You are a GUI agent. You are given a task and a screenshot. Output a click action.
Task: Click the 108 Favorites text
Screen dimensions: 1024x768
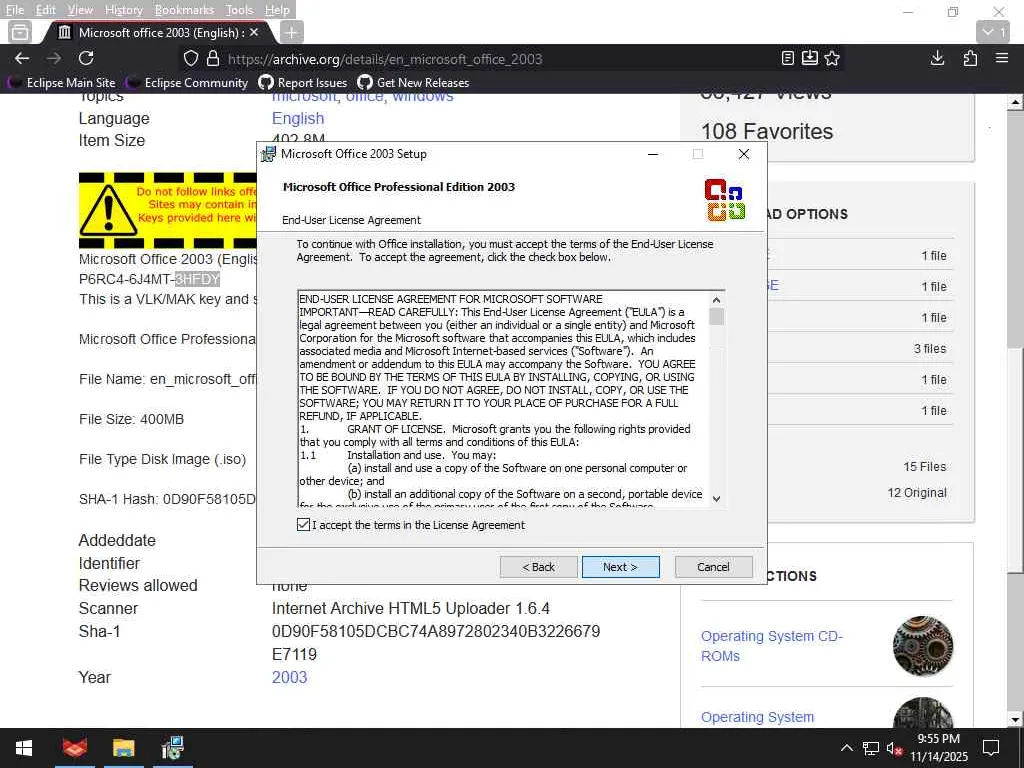tap(767, 131)
